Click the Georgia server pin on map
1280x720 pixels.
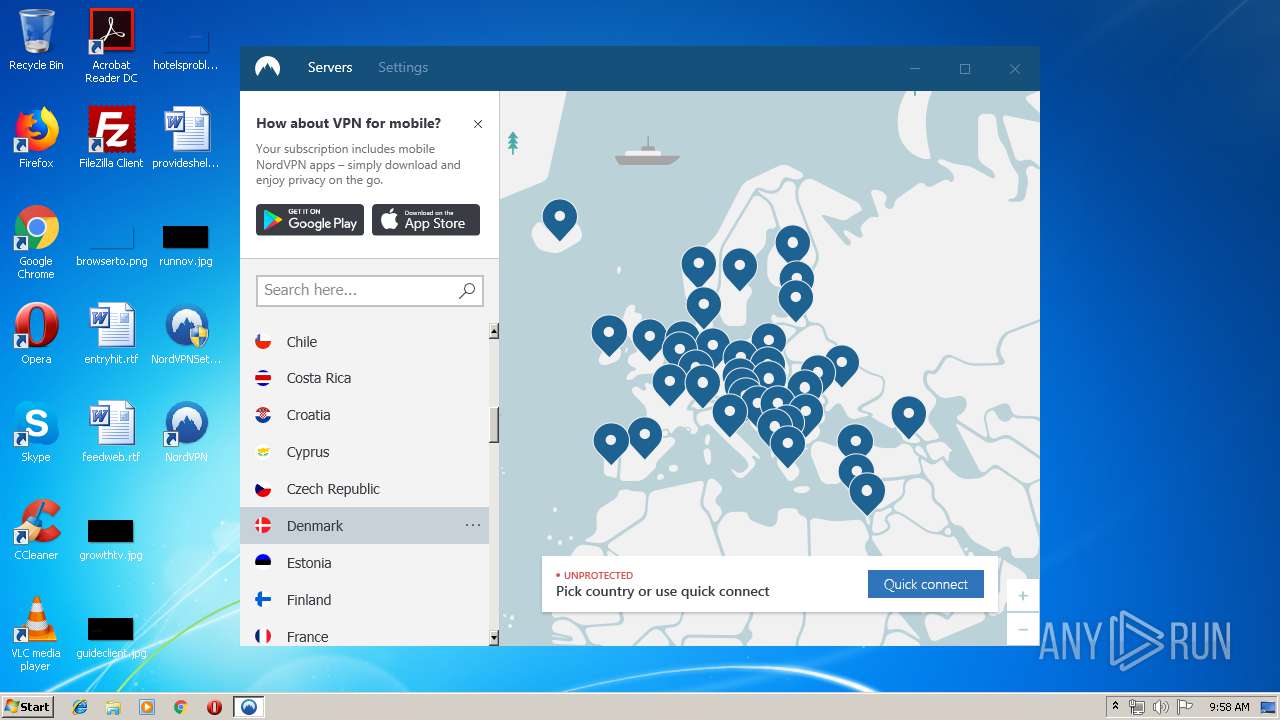(x=909, y=416)
